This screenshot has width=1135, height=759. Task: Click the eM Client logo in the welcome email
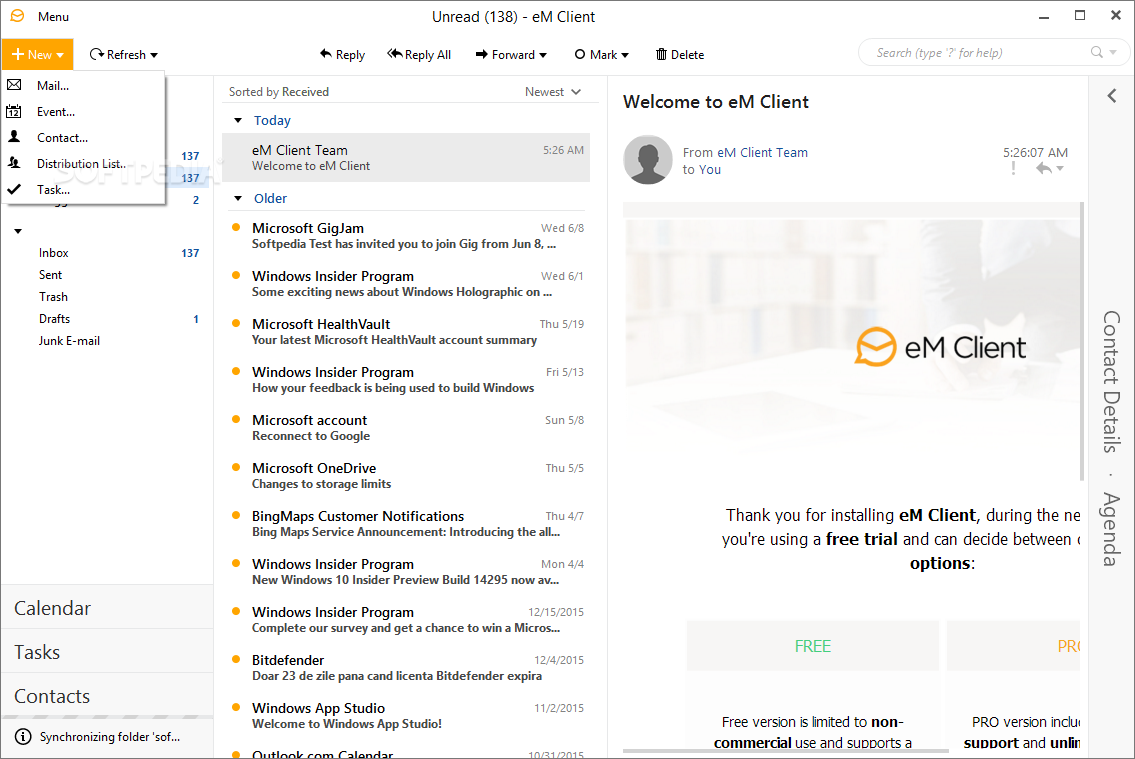coord(940,347)
